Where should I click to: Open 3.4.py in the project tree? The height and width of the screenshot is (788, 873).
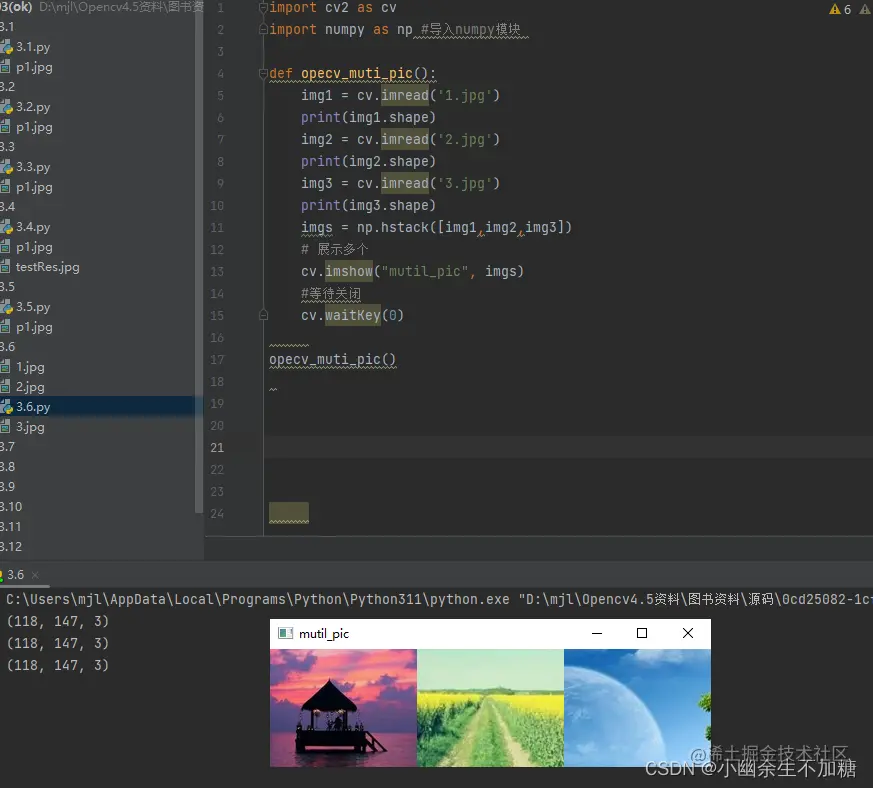pos(32,227)
